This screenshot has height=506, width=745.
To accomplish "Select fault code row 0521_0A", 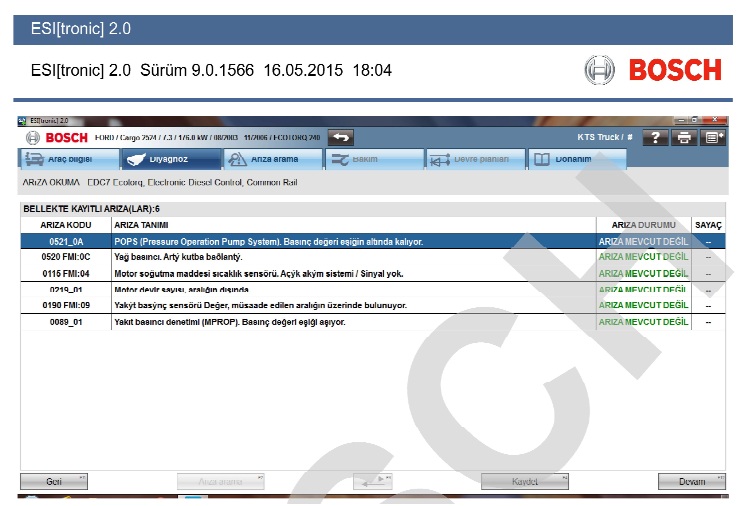I will (373, 241).
